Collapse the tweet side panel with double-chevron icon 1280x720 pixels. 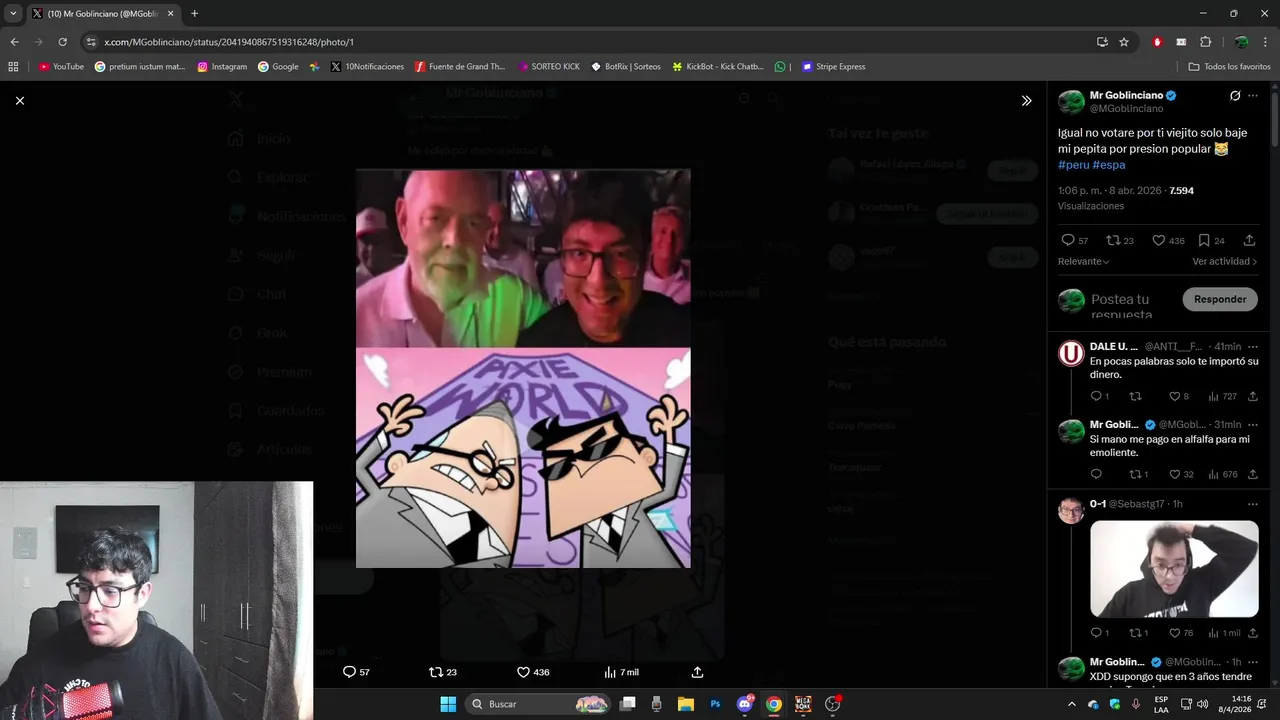pyautogui.click(x=1026, y=100)
